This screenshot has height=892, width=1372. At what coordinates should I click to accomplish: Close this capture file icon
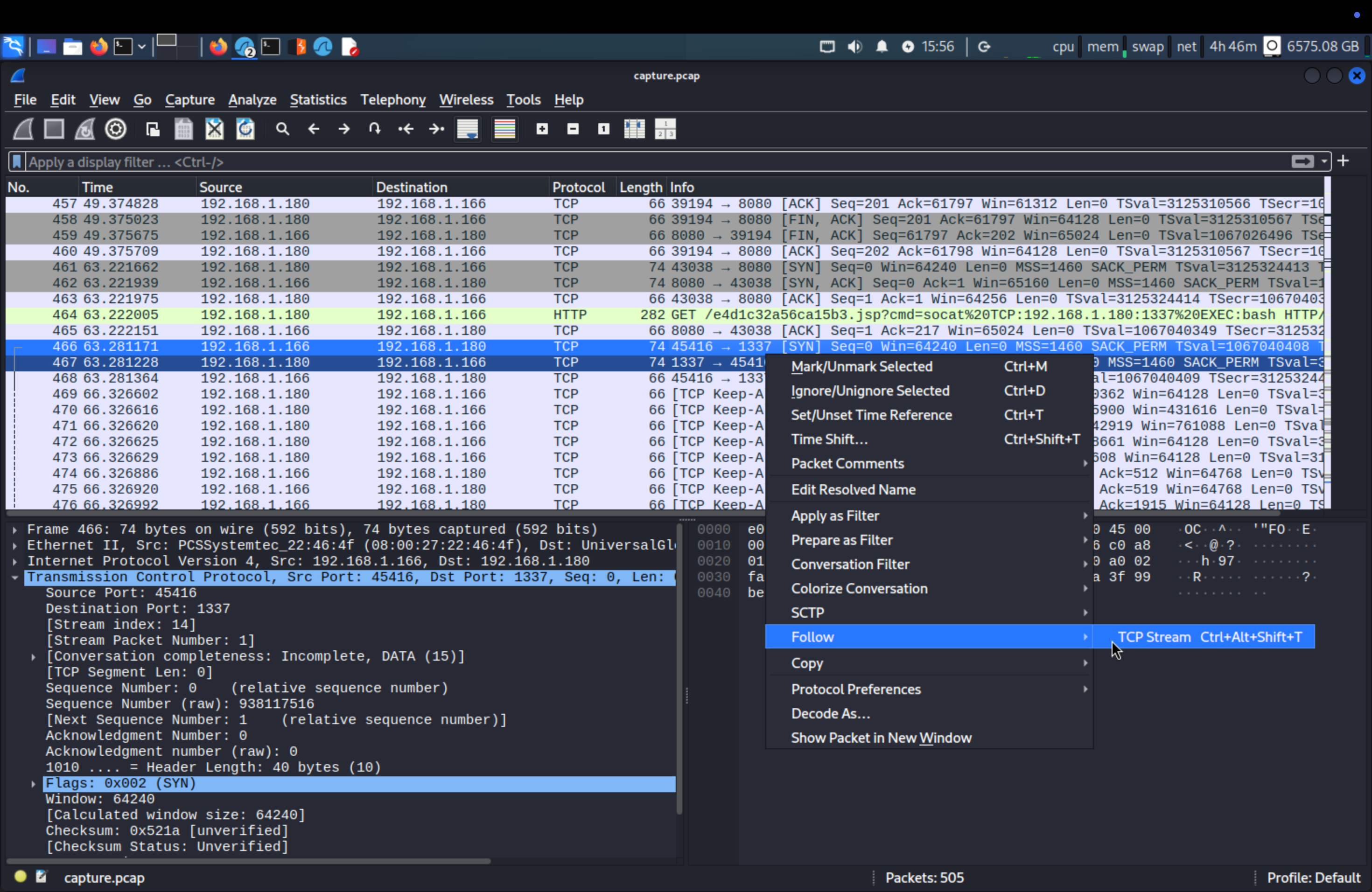pos(215,128)
